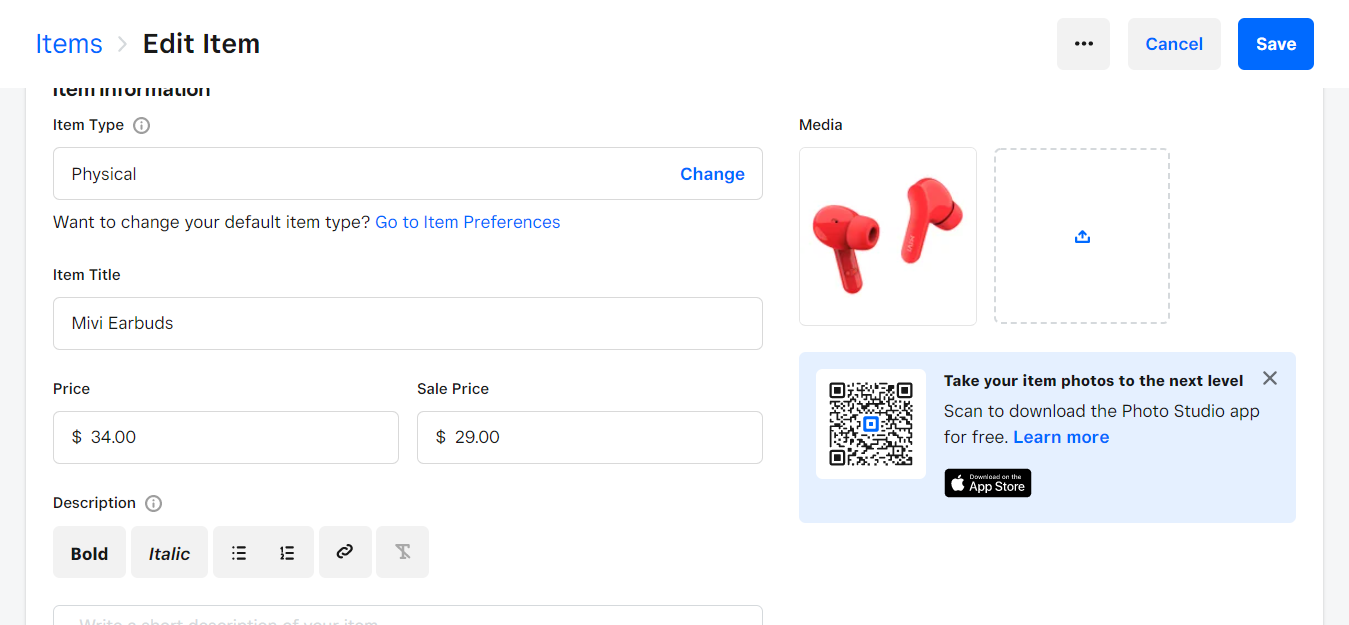1349x625 pixels.
Task: Change the Physical item type
Action: pyautogui.click(x=712, y=174)
